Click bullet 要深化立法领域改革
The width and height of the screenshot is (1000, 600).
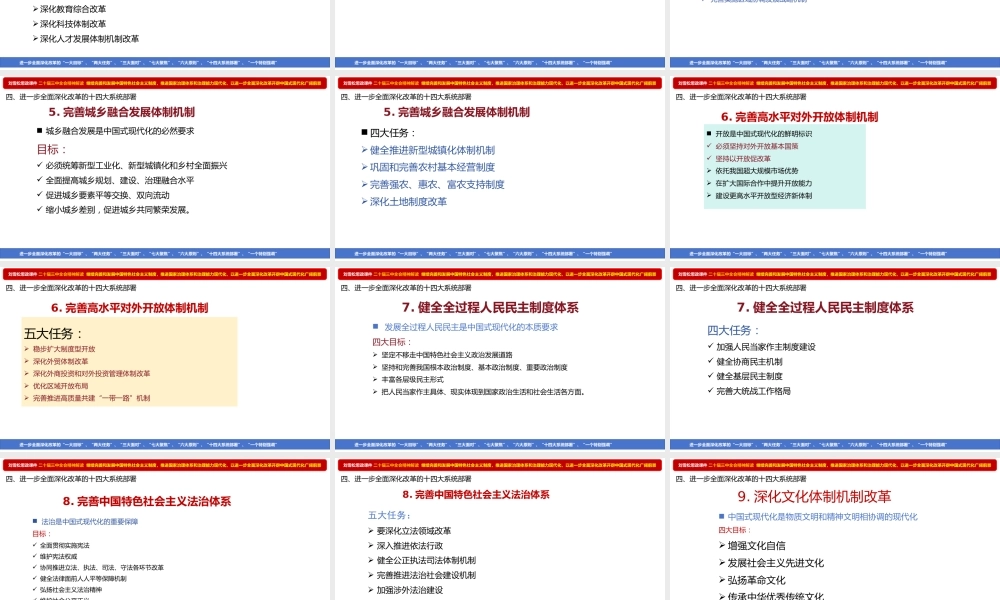(413, 530)
